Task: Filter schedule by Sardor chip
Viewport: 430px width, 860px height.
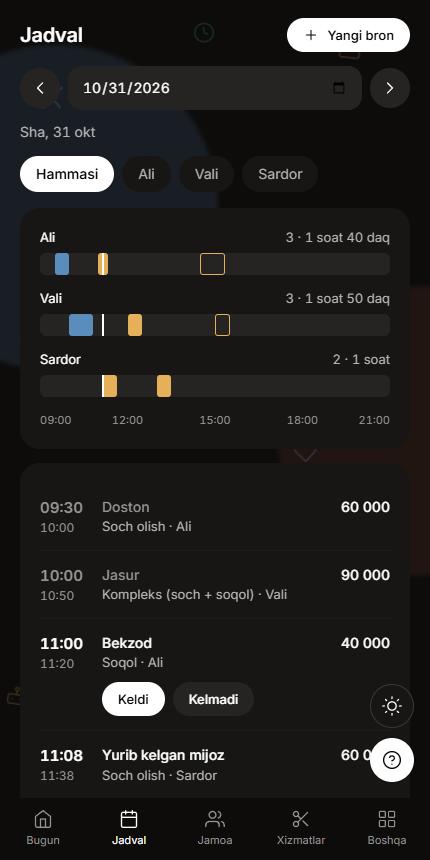Action: click(x=280, y=174)
